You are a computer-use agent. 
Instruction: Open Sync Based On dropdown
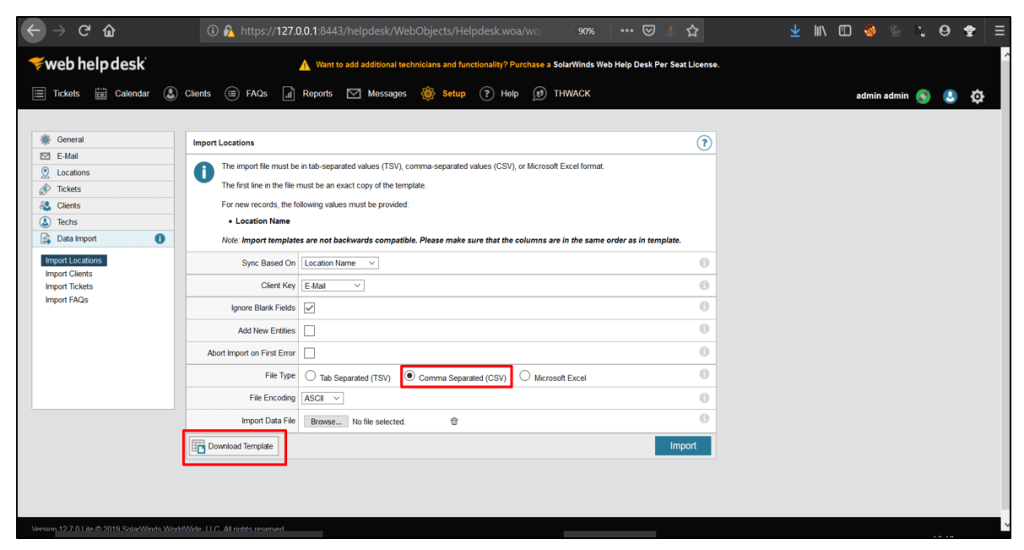[x=340, y=263]
